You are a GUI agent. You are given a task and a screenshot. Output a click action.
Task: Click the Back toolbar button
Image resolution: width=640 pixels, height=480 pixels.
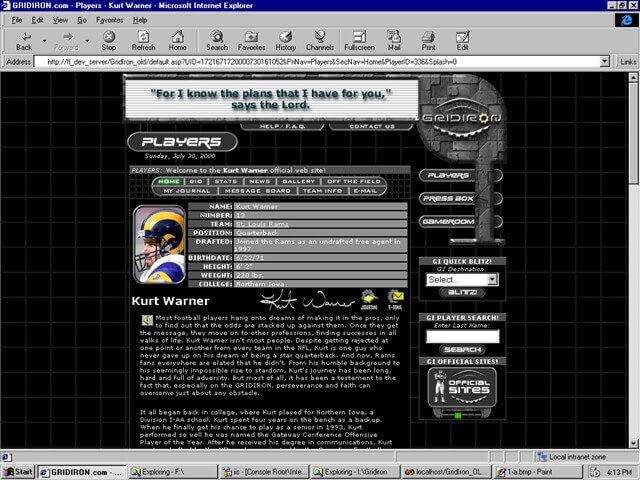pos(24,41)
